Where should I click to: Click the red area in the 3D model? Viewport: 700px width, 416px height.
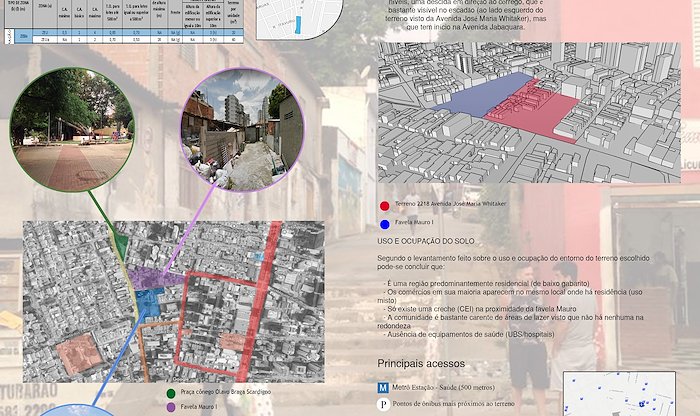coord(536,112)
